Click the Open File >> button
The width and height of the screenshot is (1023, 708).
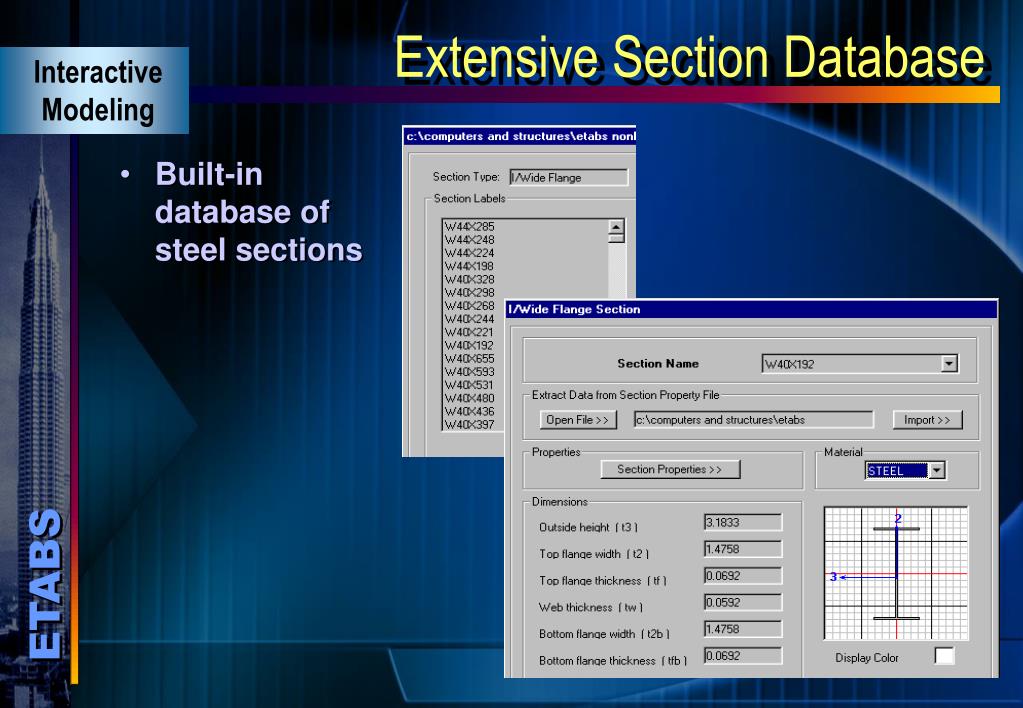pyautogui.click(x=578, y=420)
